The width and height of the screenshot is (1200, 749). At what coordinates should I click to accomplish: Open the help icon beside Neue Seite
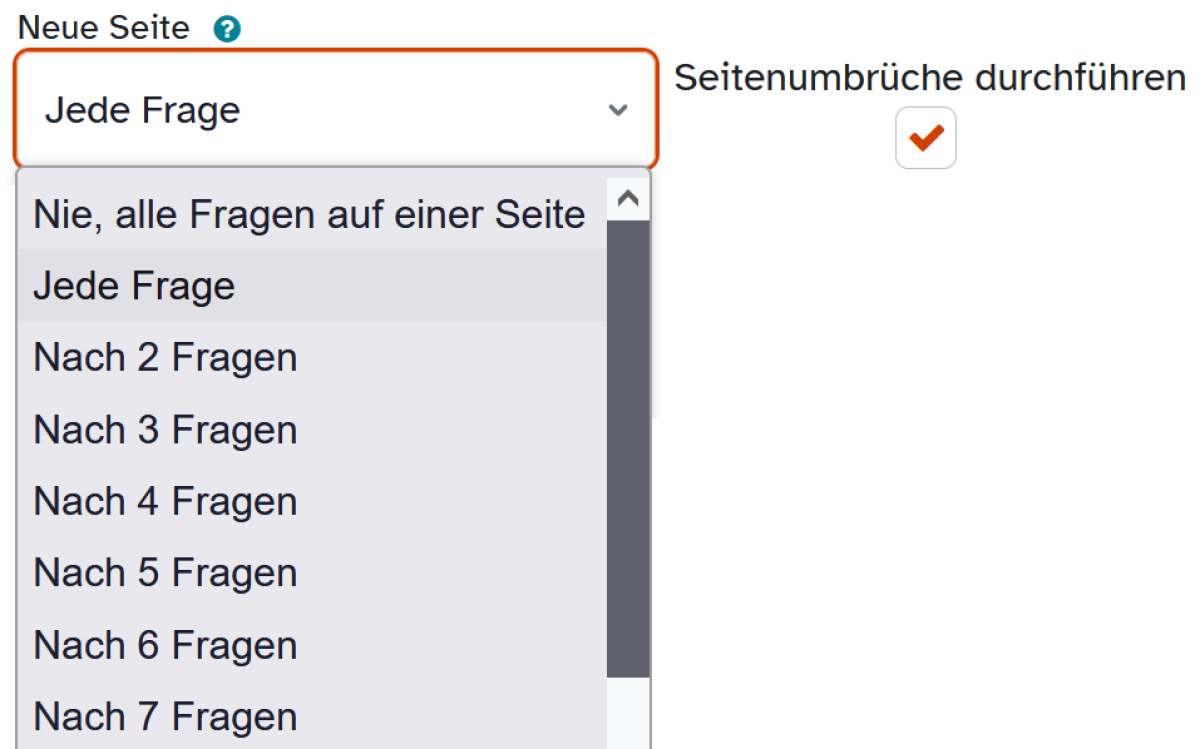228,30
